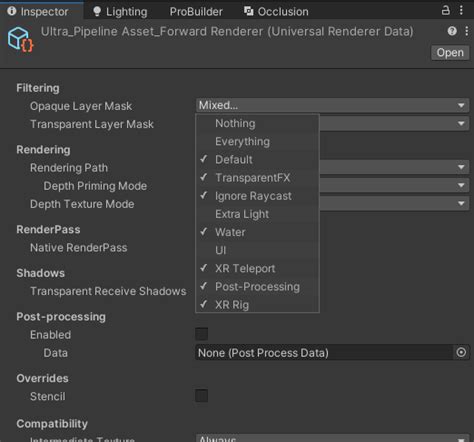Open the ProBuilder tab

196,12
